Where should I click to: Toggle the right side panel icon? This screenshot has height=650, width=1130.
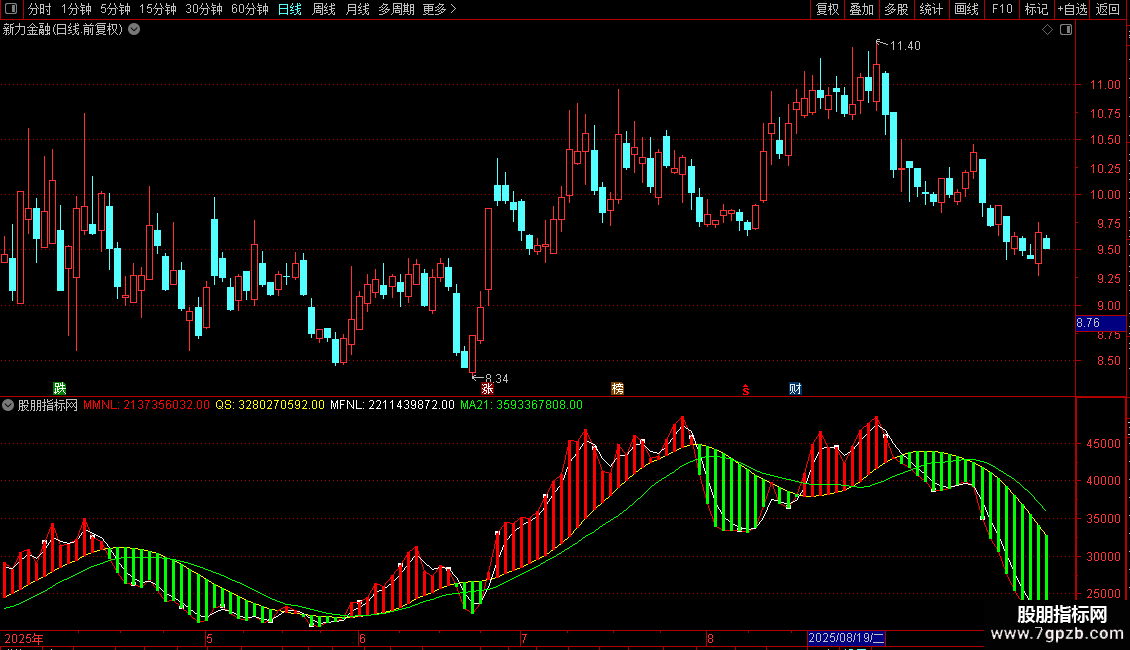1066,30
